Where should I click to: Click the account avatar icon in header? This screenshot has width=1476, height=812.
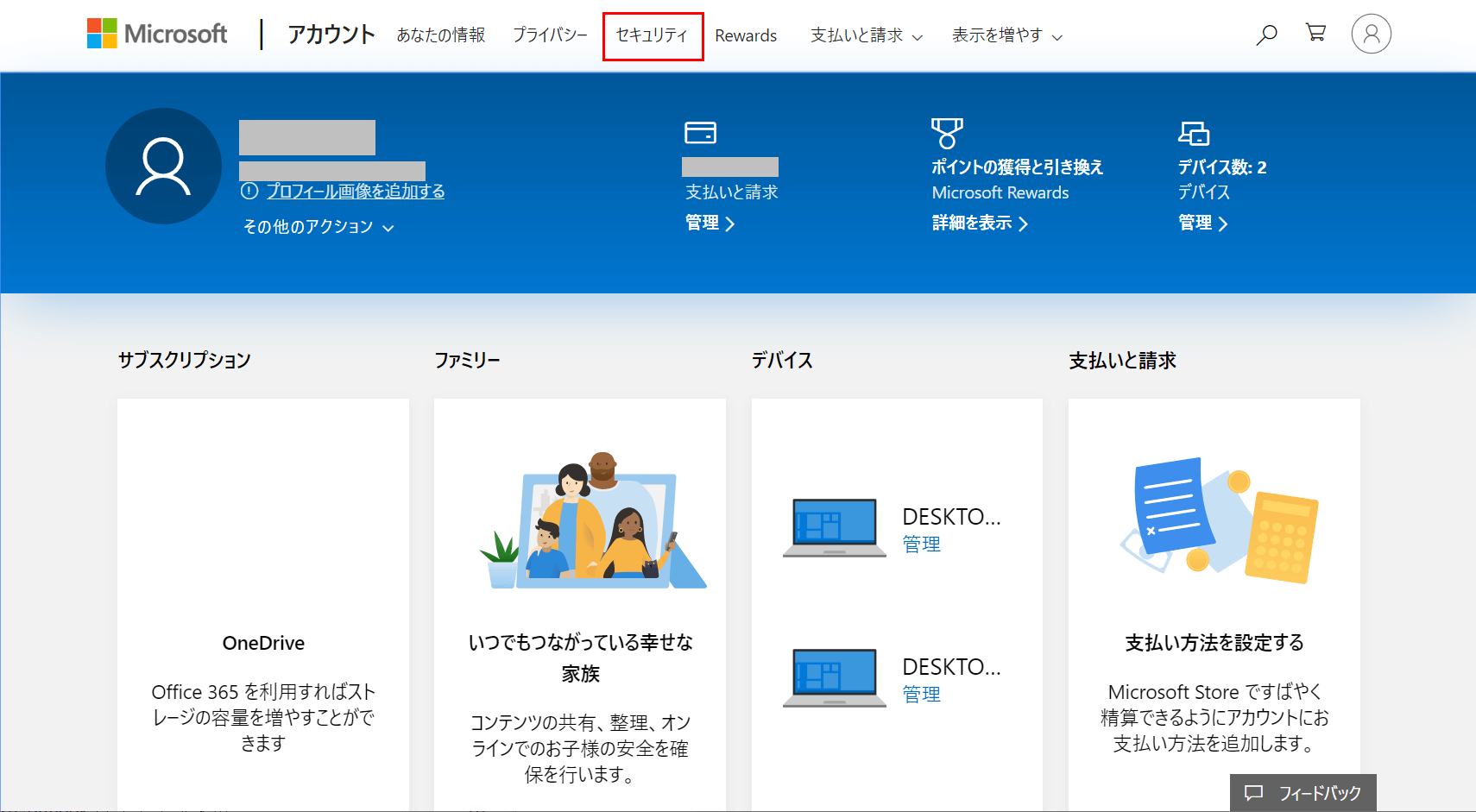(x=1371, y=35)
